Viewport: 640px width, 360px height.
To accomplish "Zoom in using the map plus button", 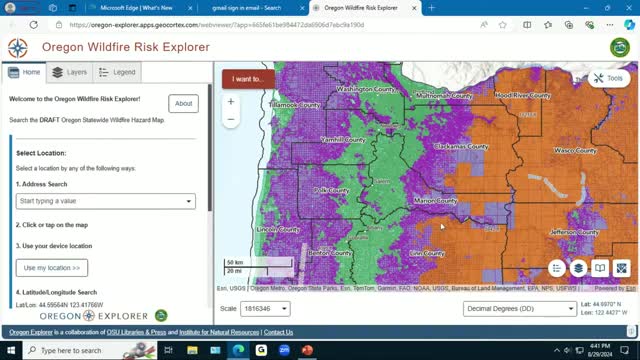I will pos(231,102).
